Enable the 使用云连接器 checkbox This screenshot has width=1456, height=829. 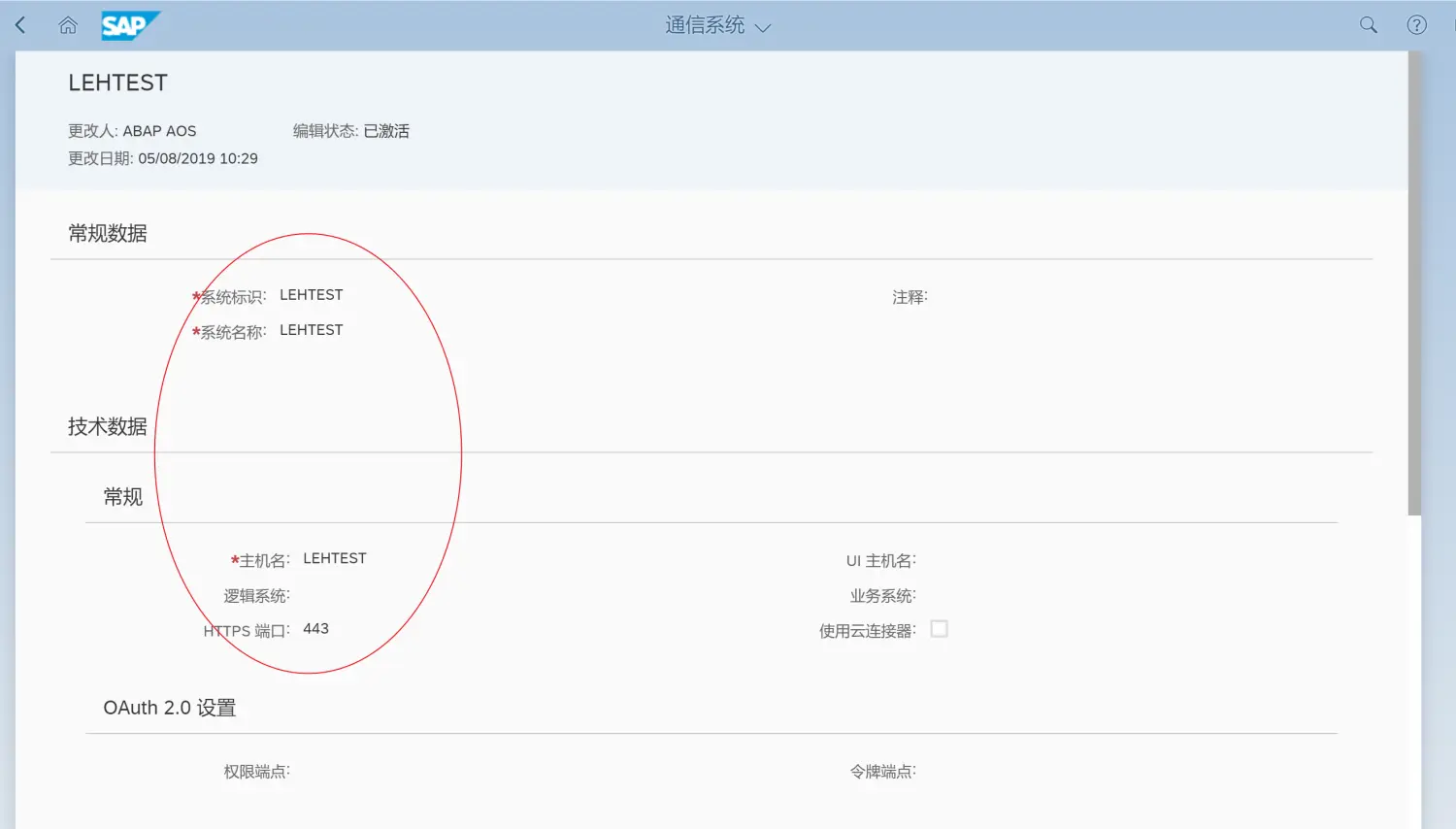pyautogui.click(x=939, y=628)
